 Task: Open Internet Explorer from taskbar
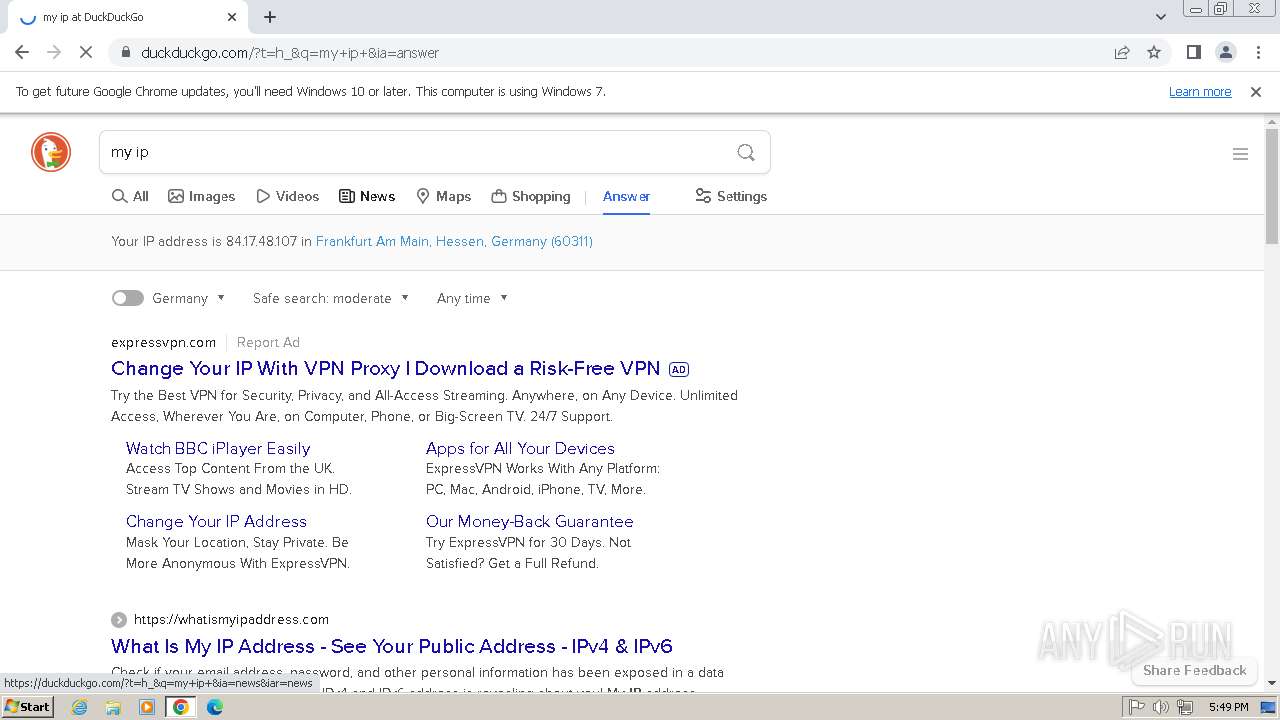click(x=80, y=707)
